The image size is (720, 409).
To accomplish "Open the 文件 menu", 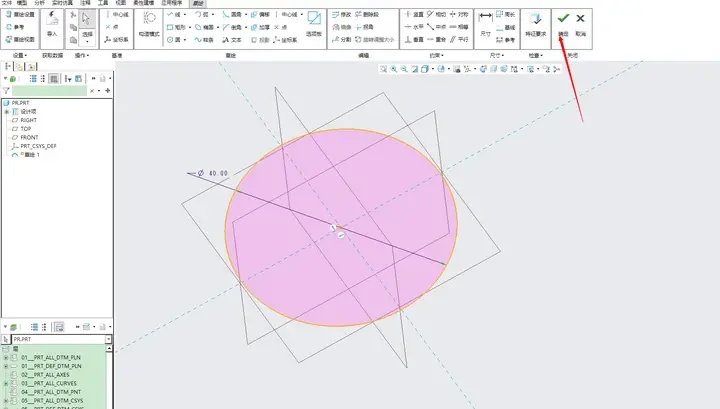I will 7,3.
